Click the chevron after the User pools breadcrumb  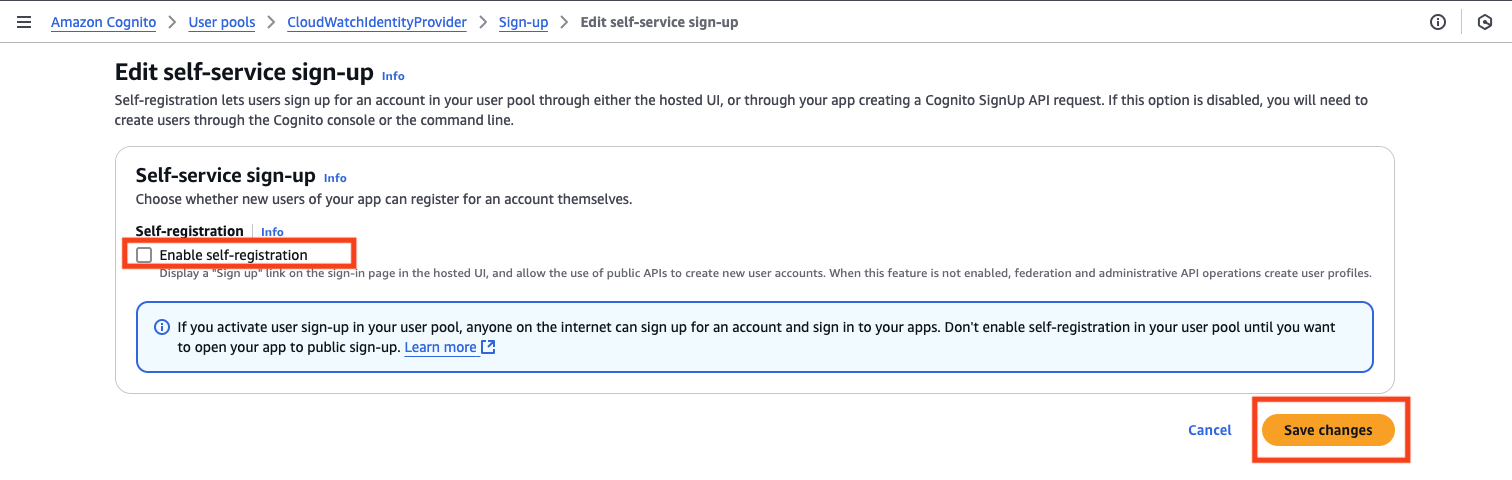coord(271,22)
